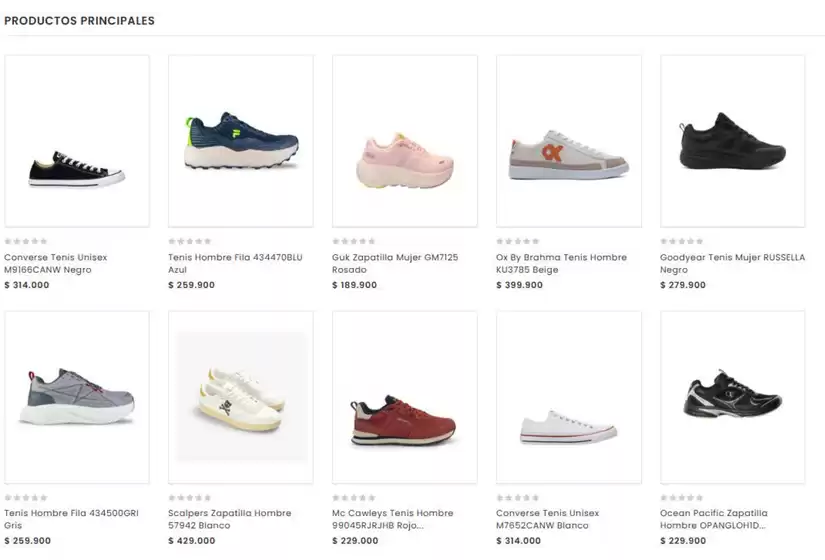Open Guk Zapatilla Mujer GM7125 Rosado link
Screen dimensions: 825x560
coord(395,263)
